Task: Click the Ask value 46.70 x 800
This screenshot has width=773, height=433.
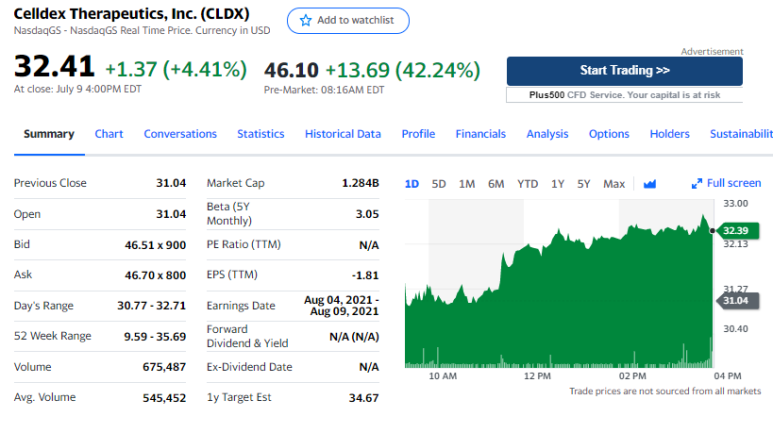Action: [x=155, y=275]
